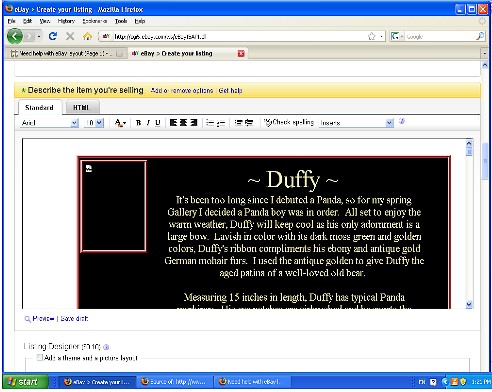The image size is (492, 392).
Task: Run Check spelling in the editor toolbar
Action: (x=289, y=122)
